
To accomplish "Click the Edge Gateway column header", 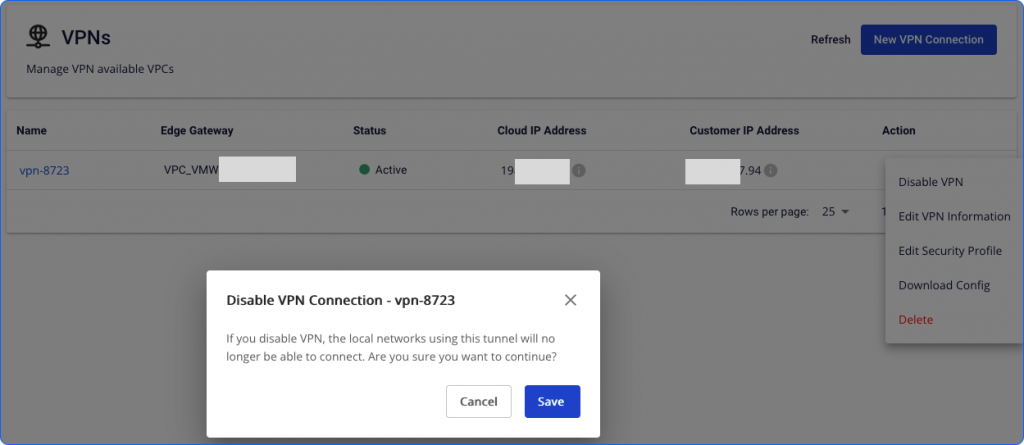I will click(x=197, y=130).
